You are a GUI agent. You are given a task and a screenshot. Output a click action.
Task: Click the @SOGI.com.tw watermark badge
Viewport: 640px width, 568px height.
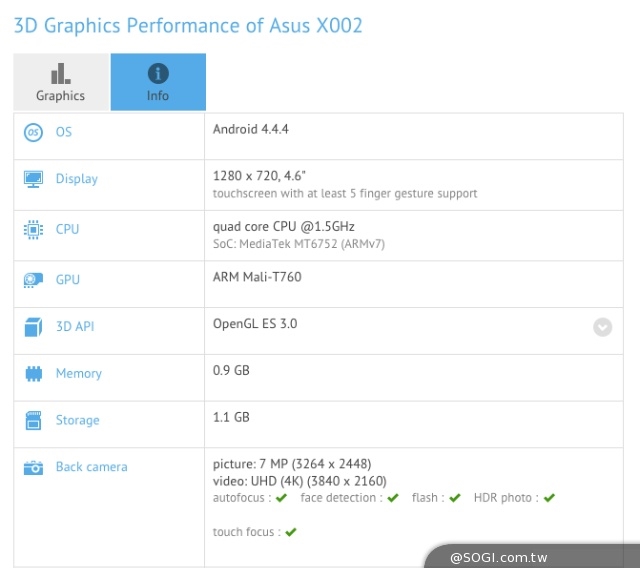531,557
